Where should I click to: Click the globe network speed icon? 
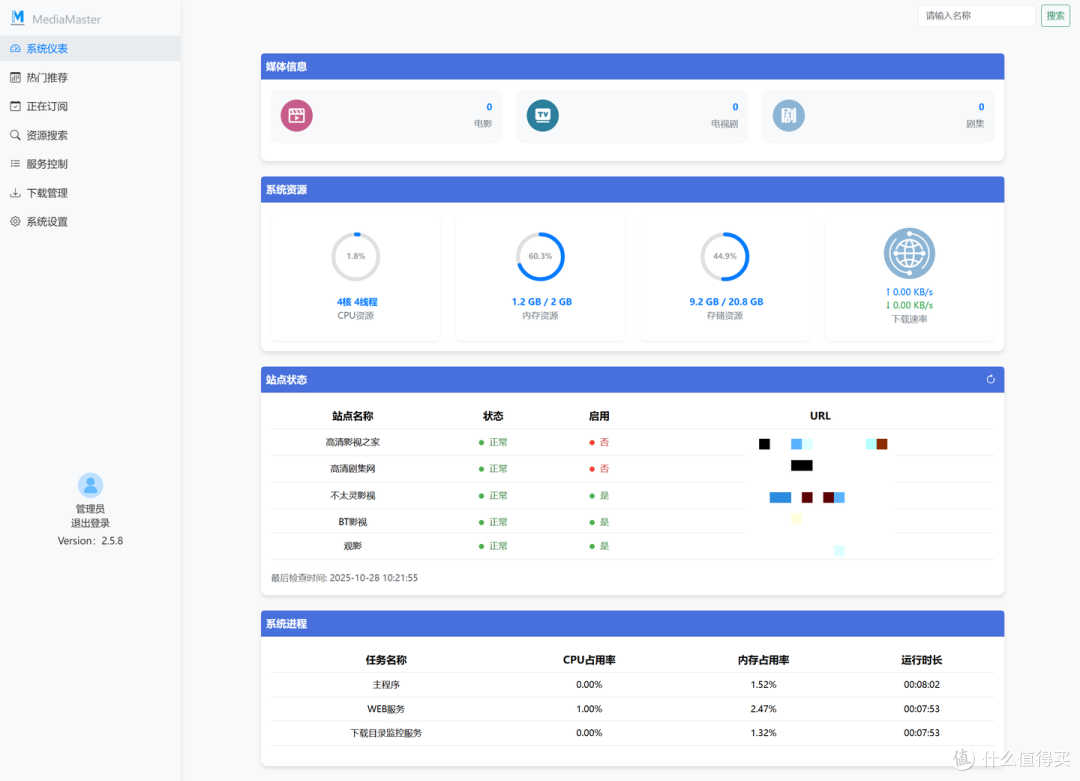[x=909, y=253]
